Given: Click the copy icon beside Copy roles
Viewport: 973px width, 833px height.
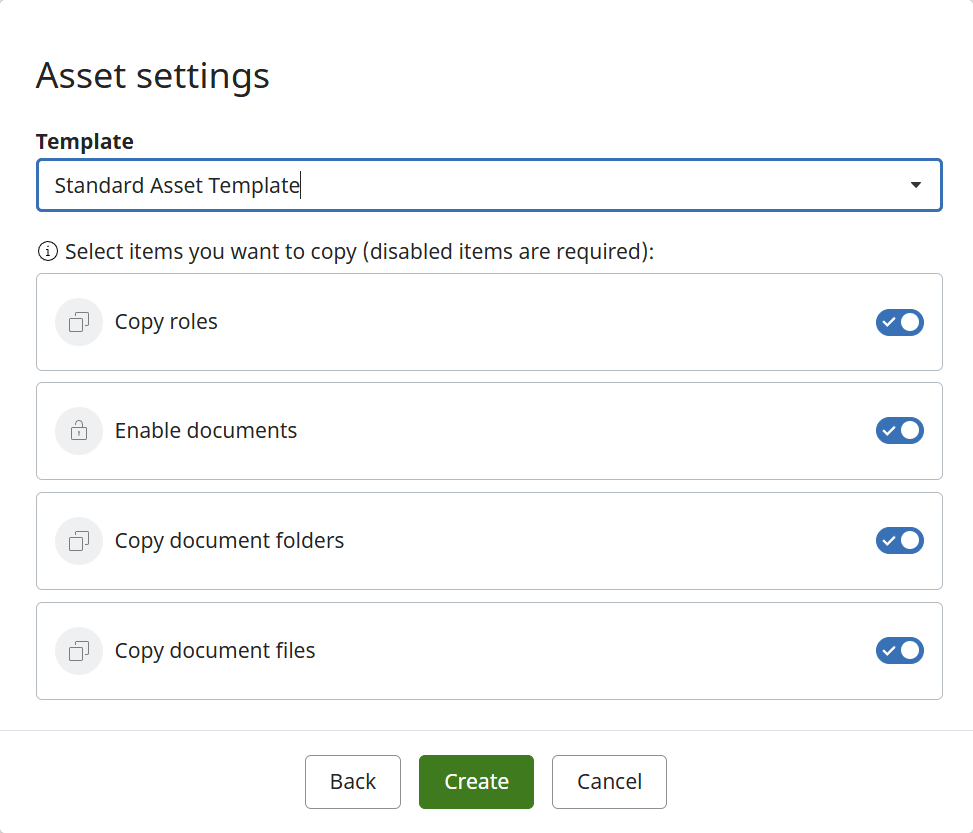Looking at the screenshot, I should click(x=79, y=322).
